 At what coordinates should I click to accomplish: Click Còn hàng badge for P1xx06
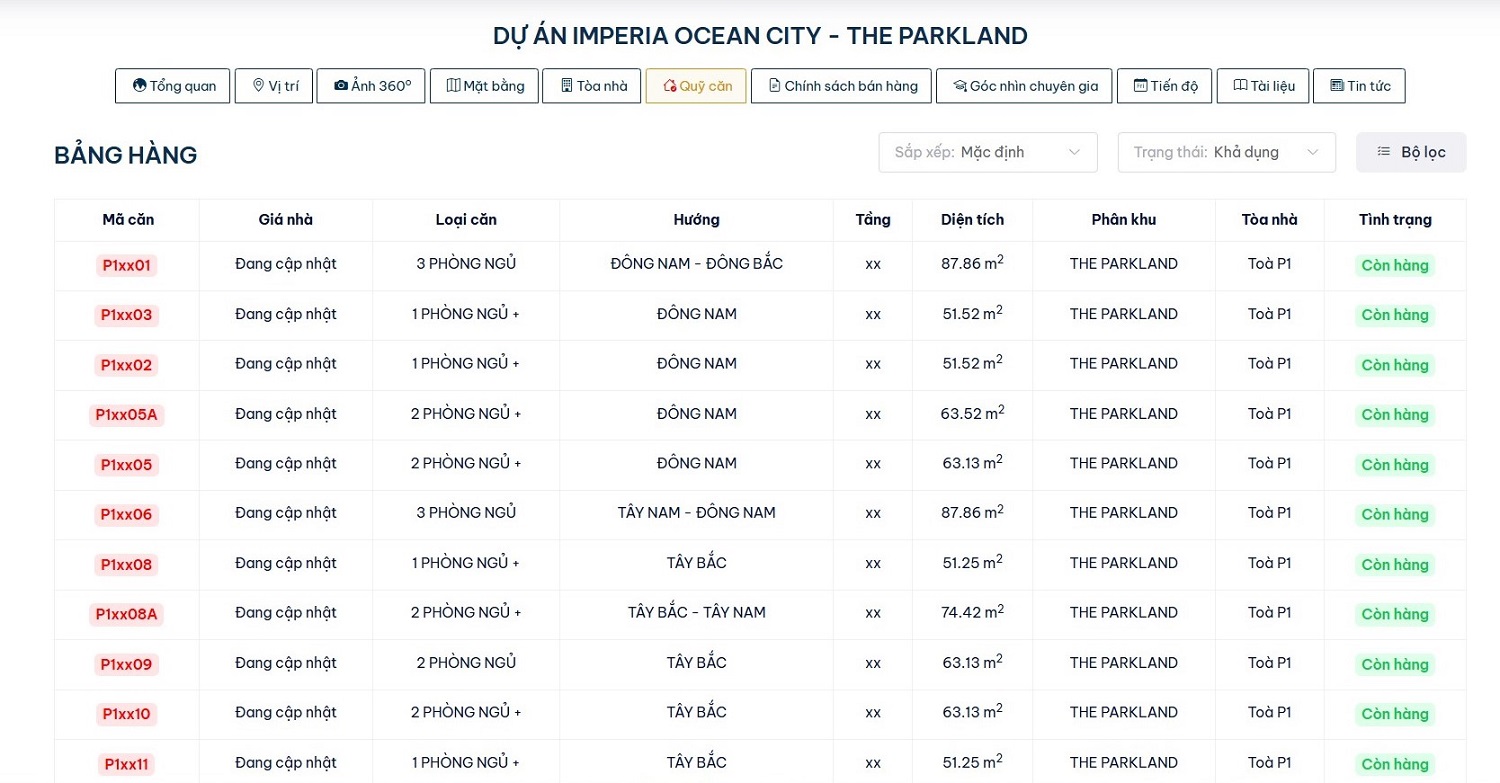coord(1395,515)
